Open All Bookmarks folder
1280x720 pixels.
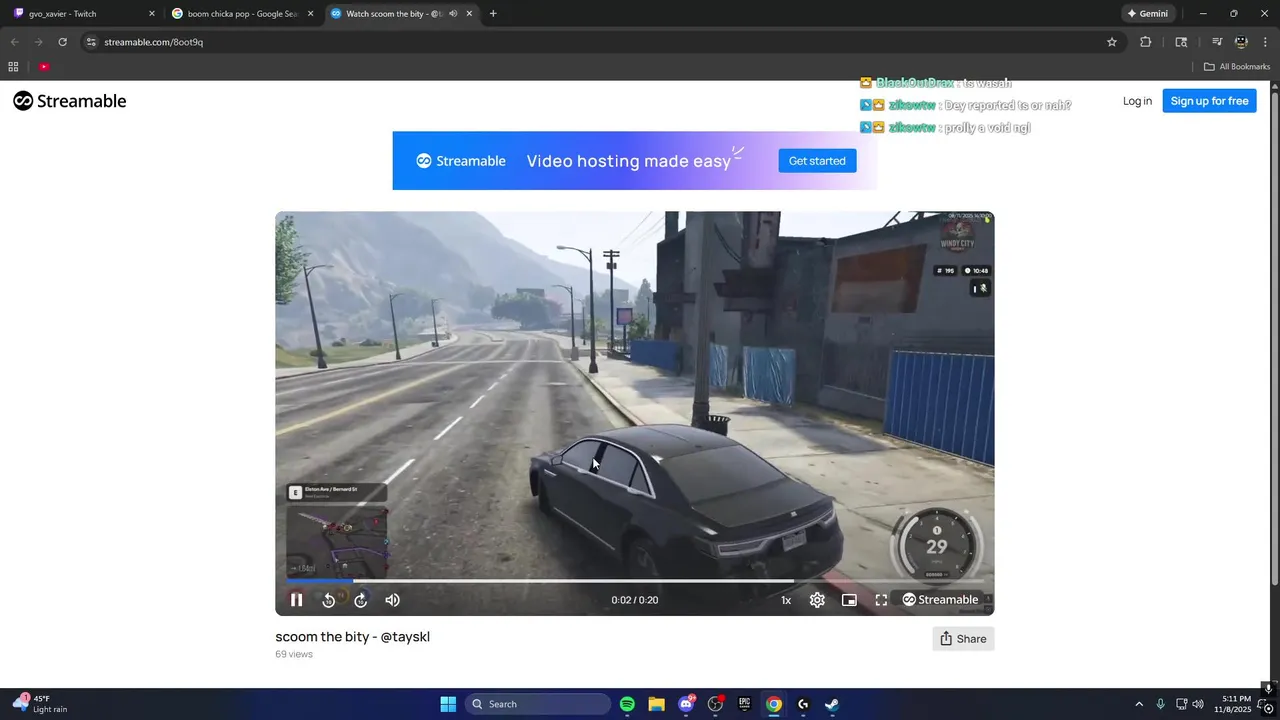[x=1237, y=67]
